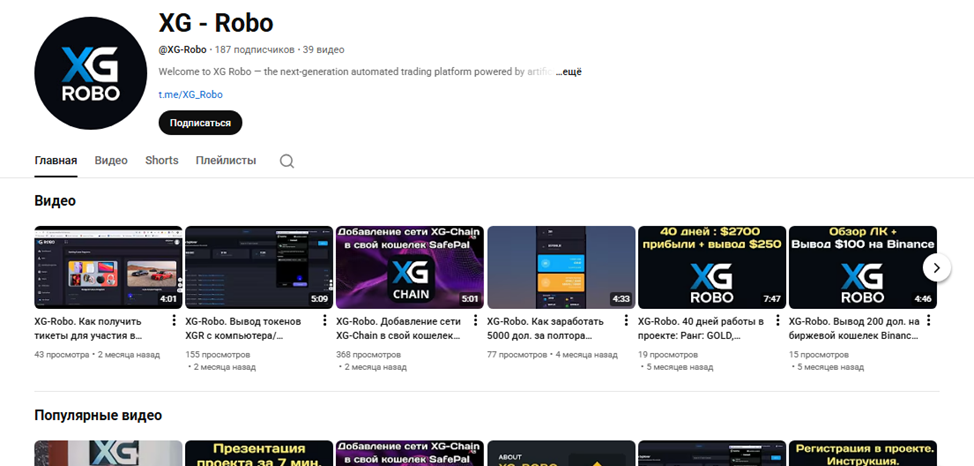
Task: Open title 'XG-Robo. Вывод 200 дол.'
Action: [853, 329]
